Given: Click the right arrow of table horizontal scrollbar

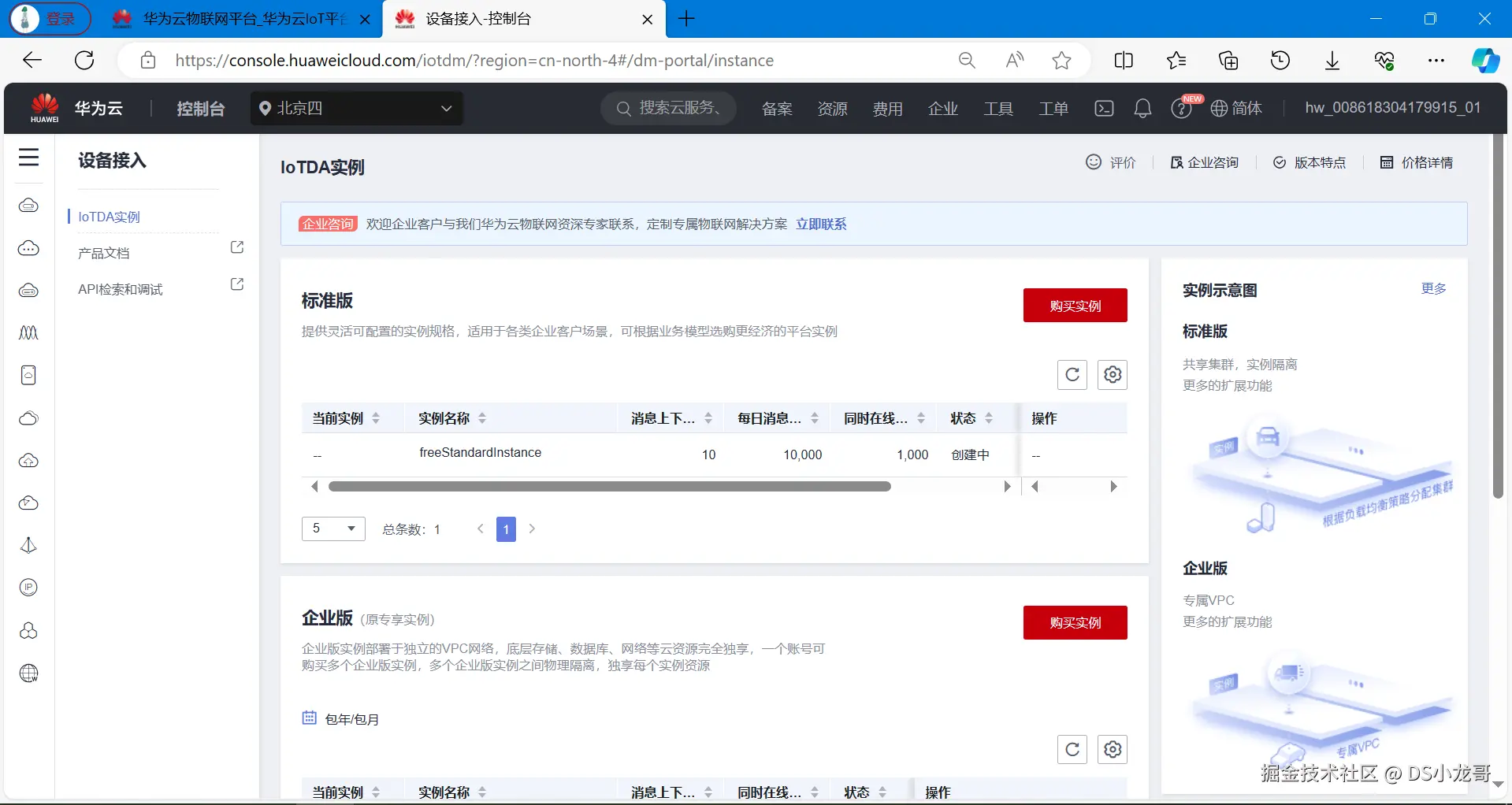Looking at the screenshot, I should pos(1007,487).
